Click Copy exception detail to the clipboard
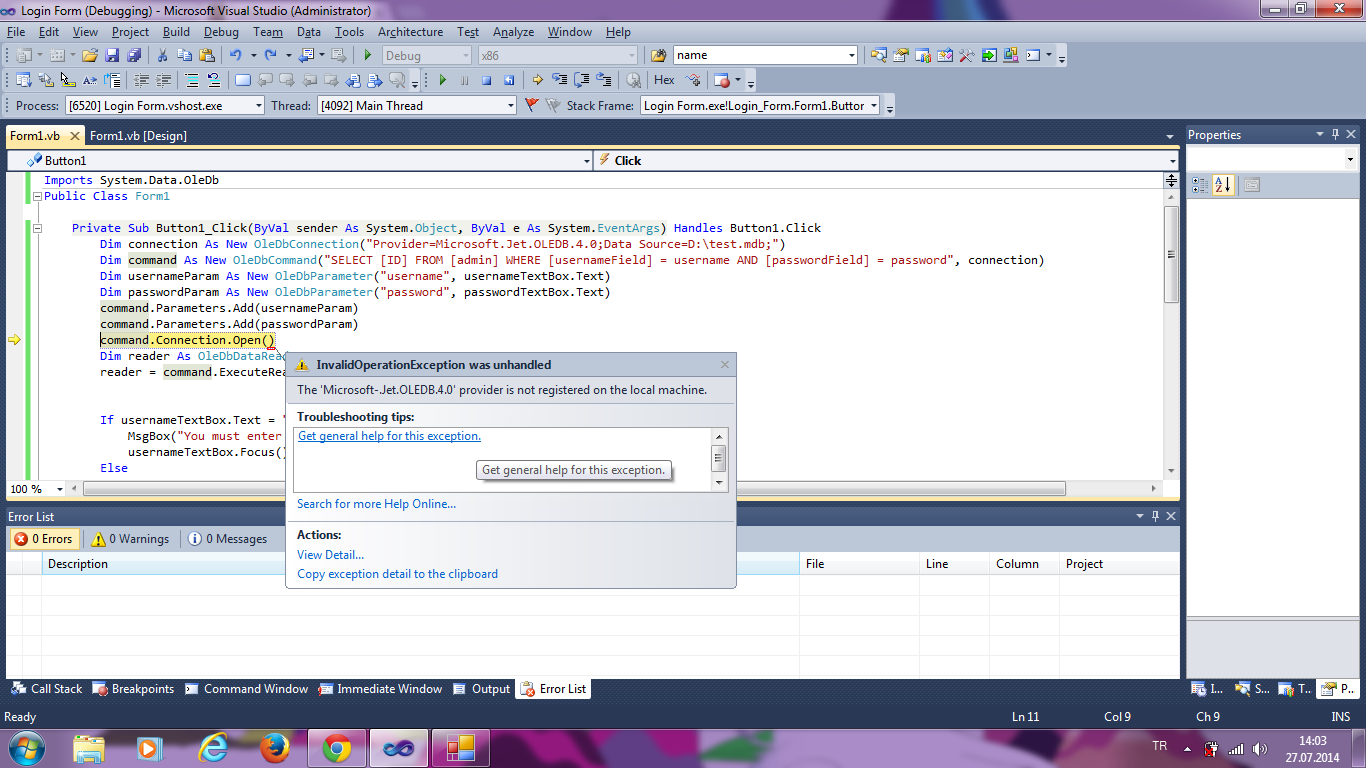The width and height of the screenshot is (1366, 768). pos(397,574)
